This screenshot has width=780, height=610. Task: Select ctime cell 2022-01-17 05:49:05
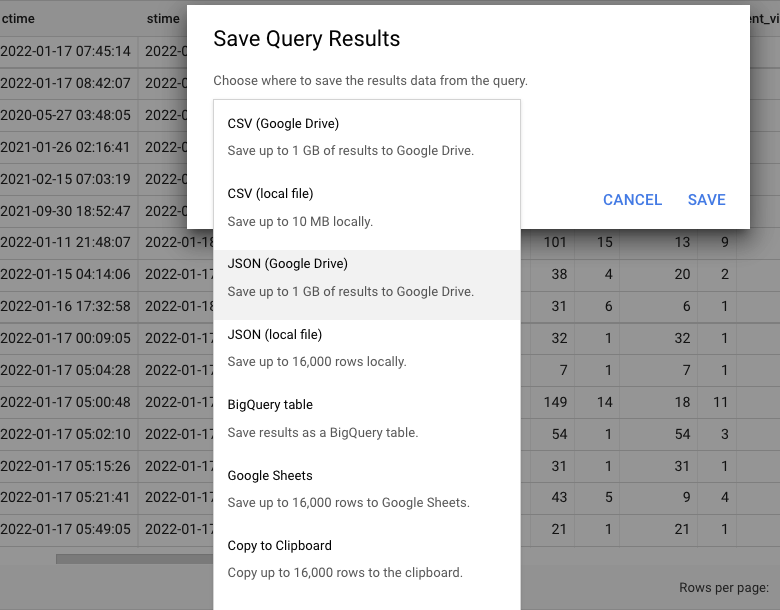(66, 529)
